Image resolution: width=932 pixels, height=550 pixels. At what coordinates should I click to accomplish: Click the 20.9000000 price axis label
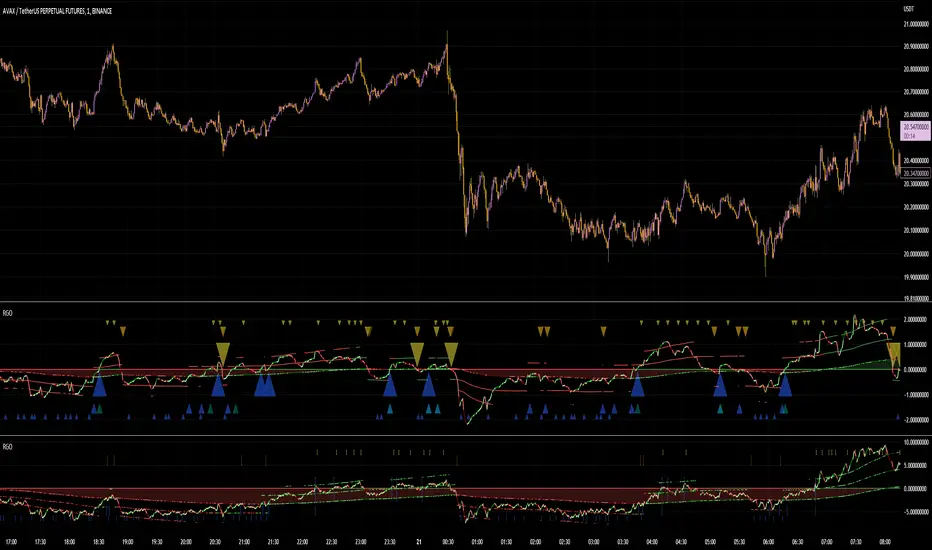[916, 46]
